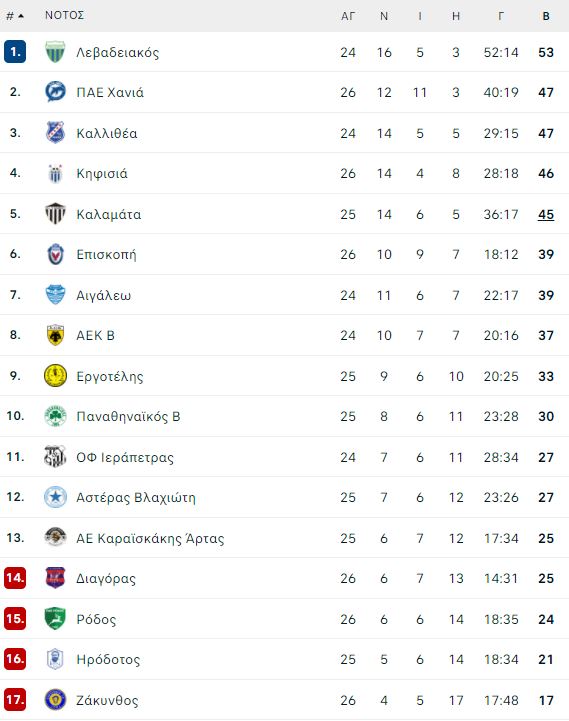Click the ΠΑΕ Χανιά dolphin logo
The width and height of the screenshot is (569, 721).
tap(55, 92)
